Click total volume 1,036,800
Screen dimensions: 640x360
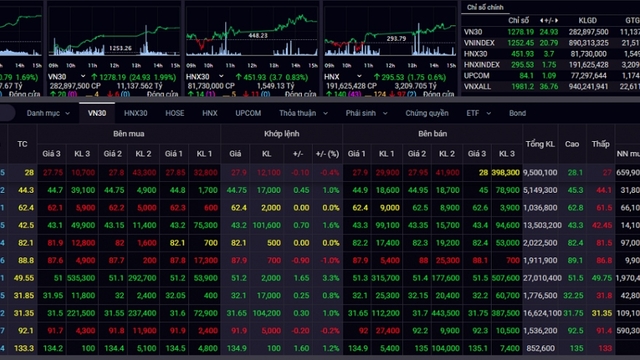click(540, 207)
